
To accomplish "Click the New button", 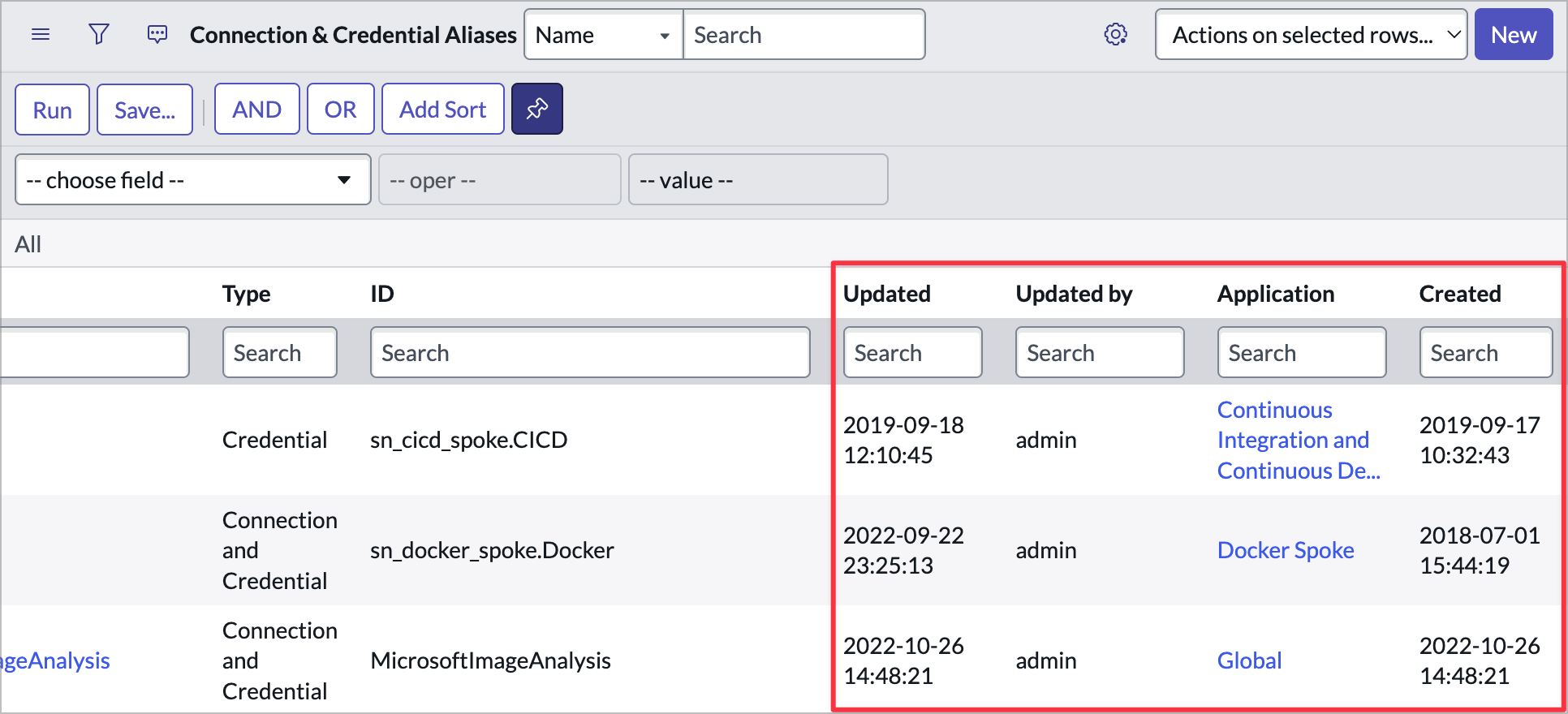I will tap(1513, 35).
